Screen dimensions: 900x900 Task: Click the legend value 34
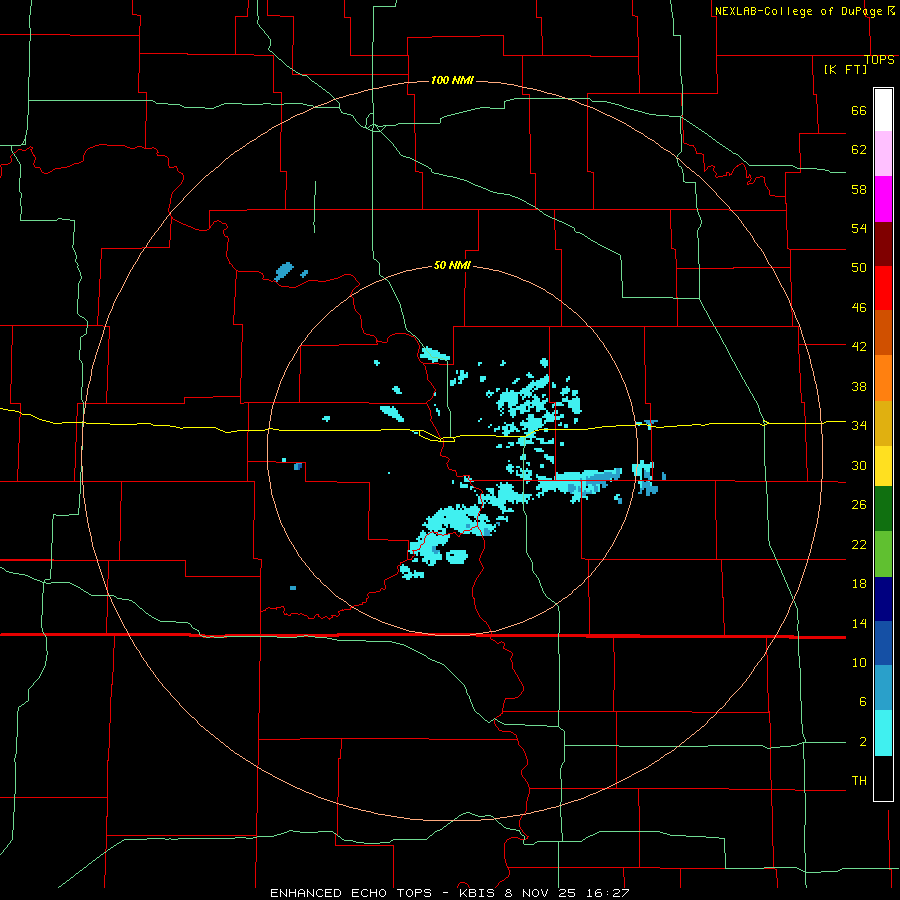(859, 425)
